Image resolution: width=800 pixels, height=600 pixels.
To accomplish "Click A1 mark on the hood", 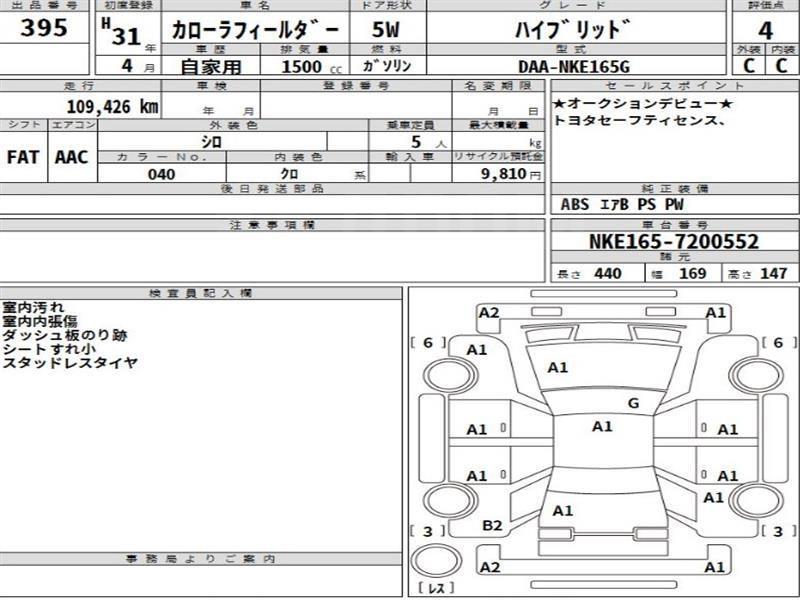I will (x=558, y=367).
